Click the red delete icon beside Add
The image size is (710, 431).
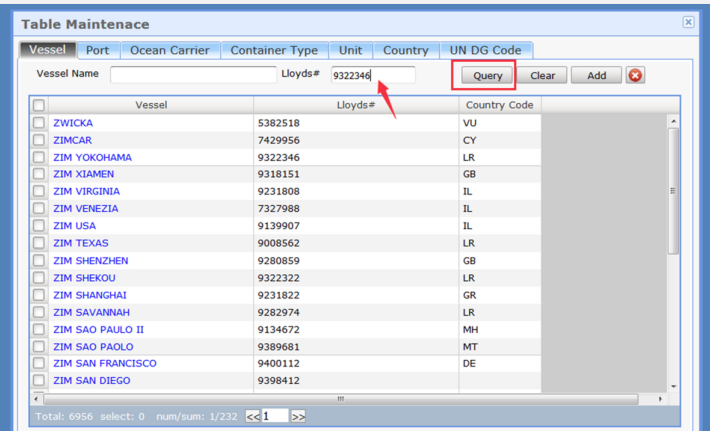pos(635,75)
